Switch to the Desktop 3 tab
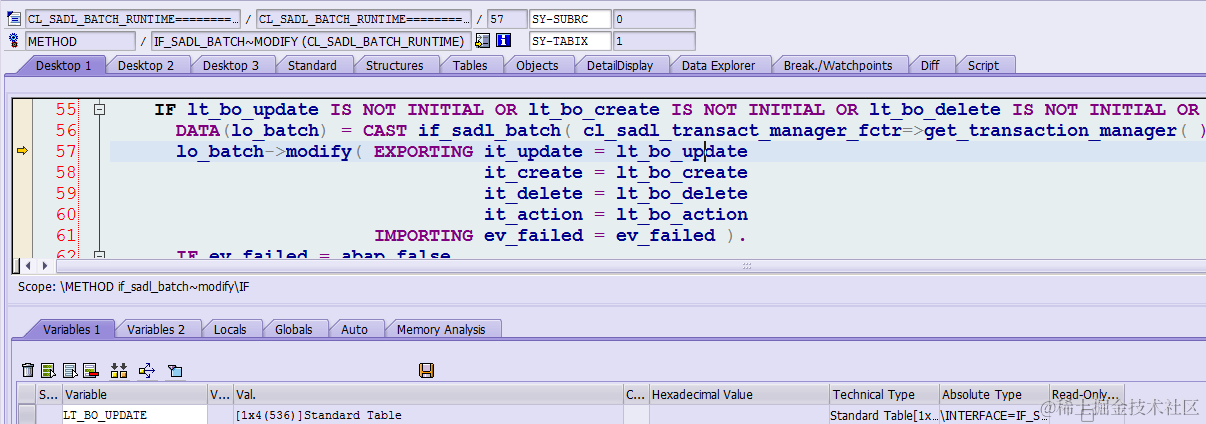Image resolution: width=1206 pixels, height=424 pixels. (231, 65)
